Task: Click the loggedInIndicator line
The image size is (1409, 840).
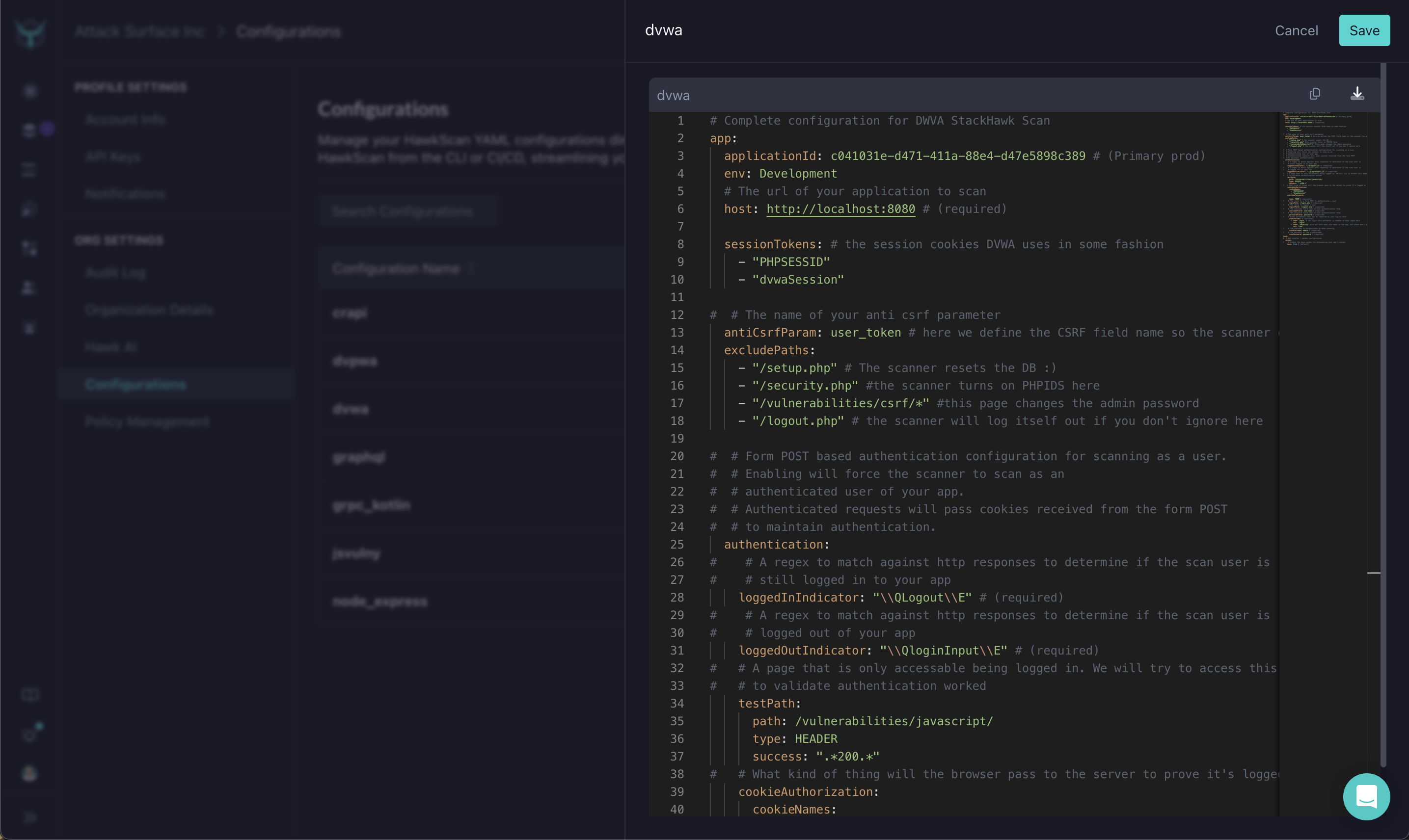Action: [x=900, y=598]
